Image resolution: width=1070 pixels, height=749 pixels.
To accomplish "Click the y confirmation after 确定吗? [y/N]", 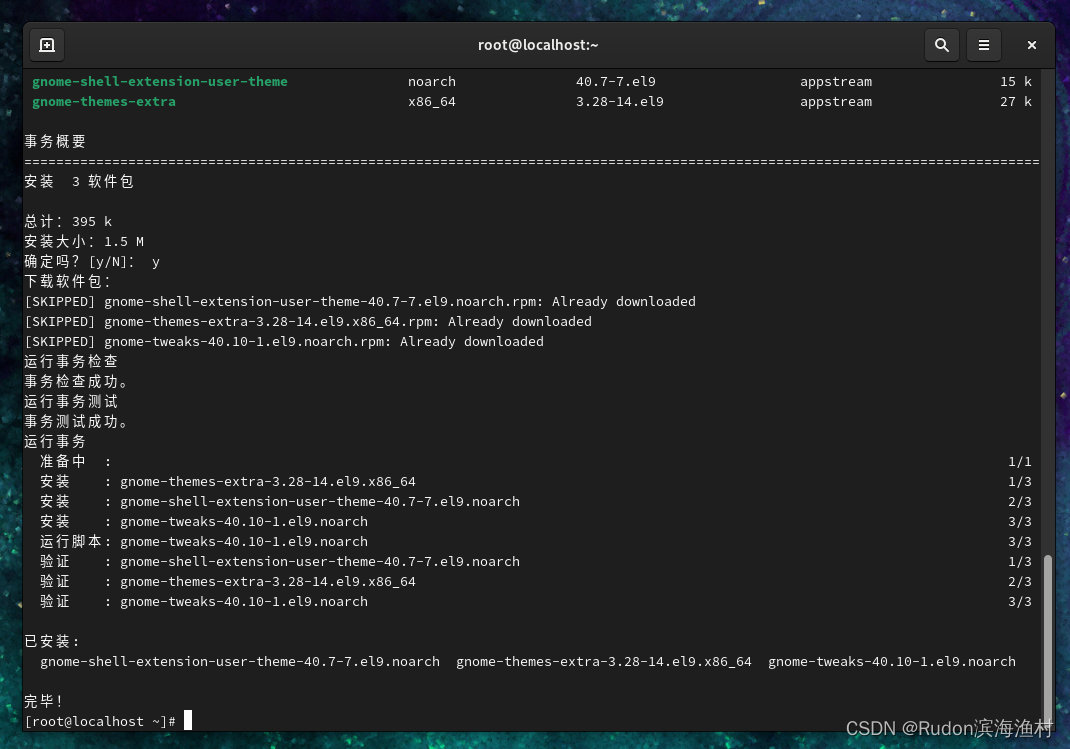I will [x=156, y=261].
